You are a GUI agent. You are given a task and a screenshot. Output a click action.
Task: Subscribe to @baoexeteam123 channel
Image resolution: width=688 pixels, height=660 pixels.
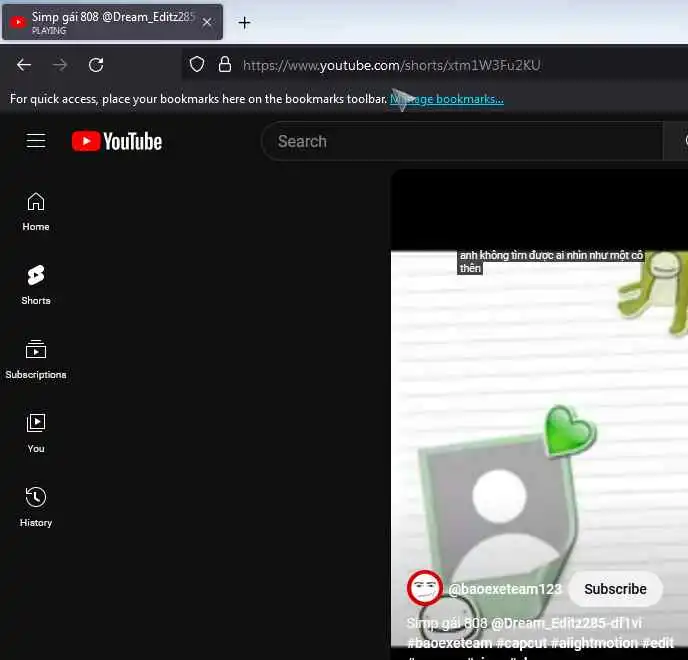pos(615,589)
